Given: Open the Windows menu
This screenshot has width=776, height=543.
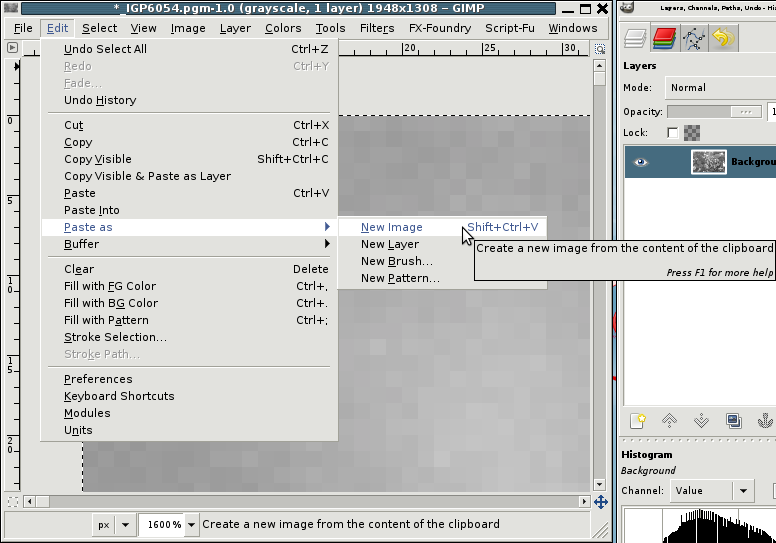Looking at the screenshot, I should tap(573, 28).
